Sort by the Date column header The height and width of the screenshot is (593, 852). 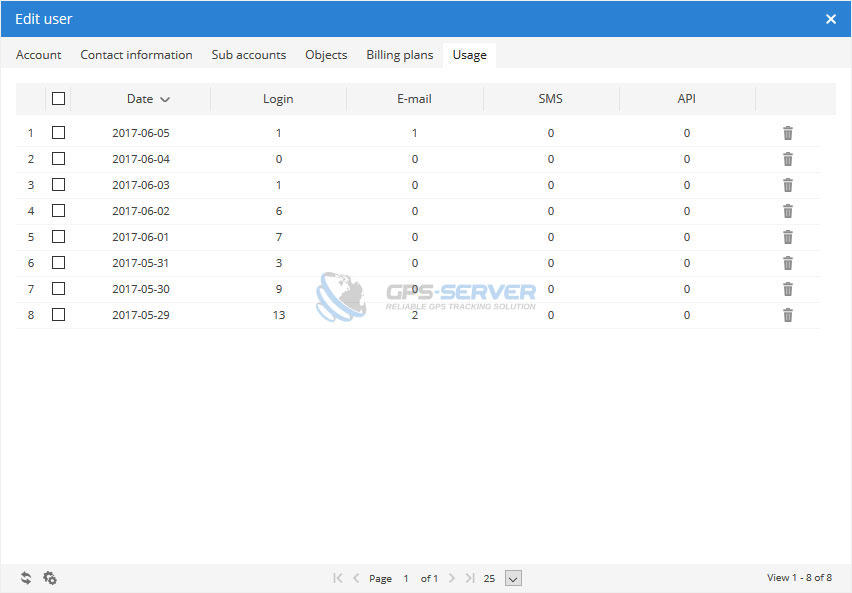point(140,99)
